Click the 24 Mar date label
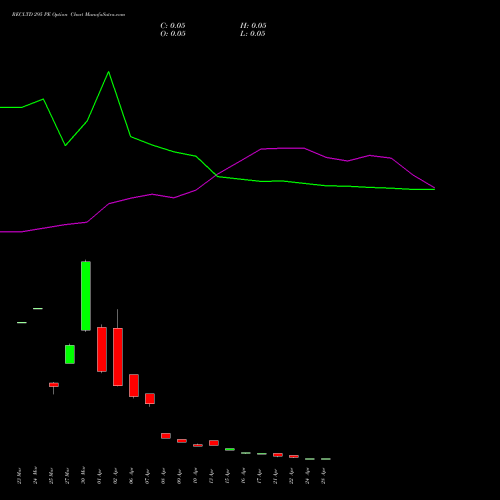500x500 pixels. (35, 476)
